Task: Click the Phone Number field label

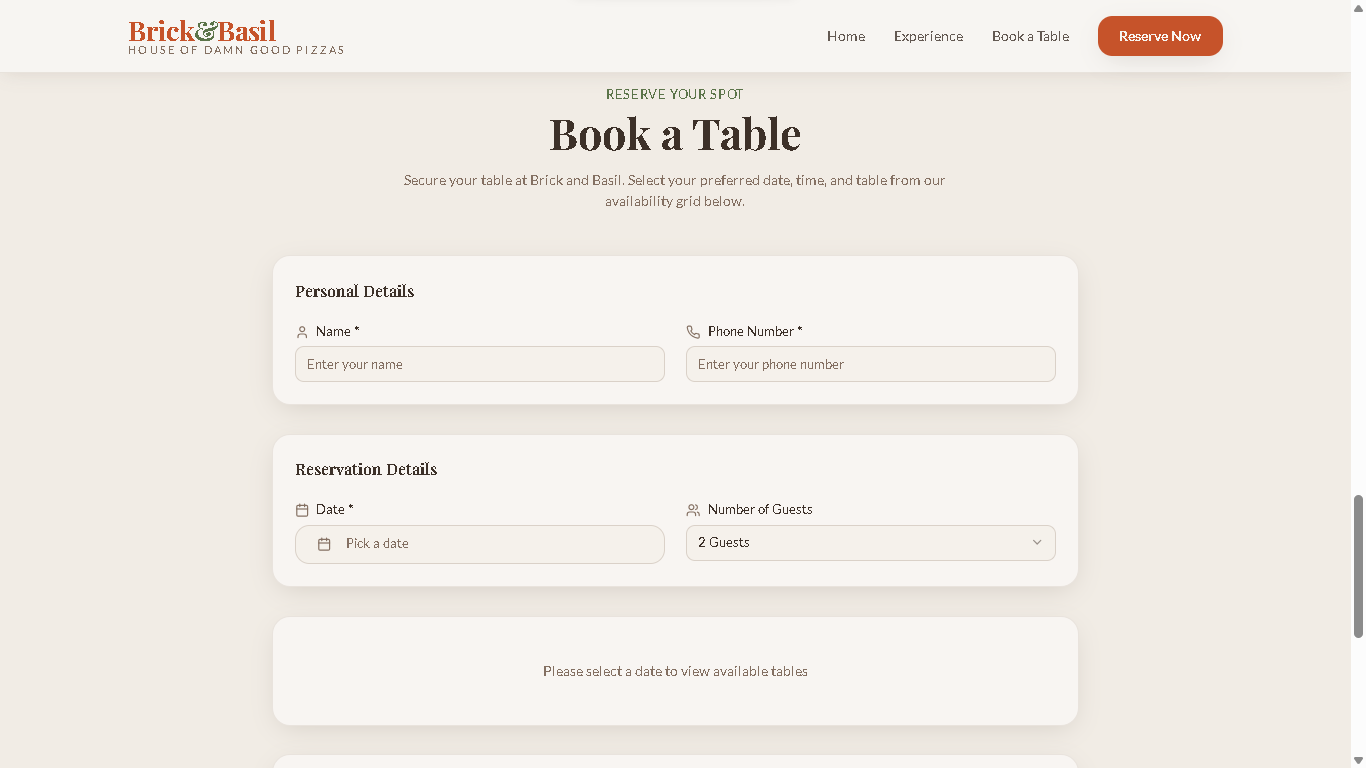Action: coord(754,331)
